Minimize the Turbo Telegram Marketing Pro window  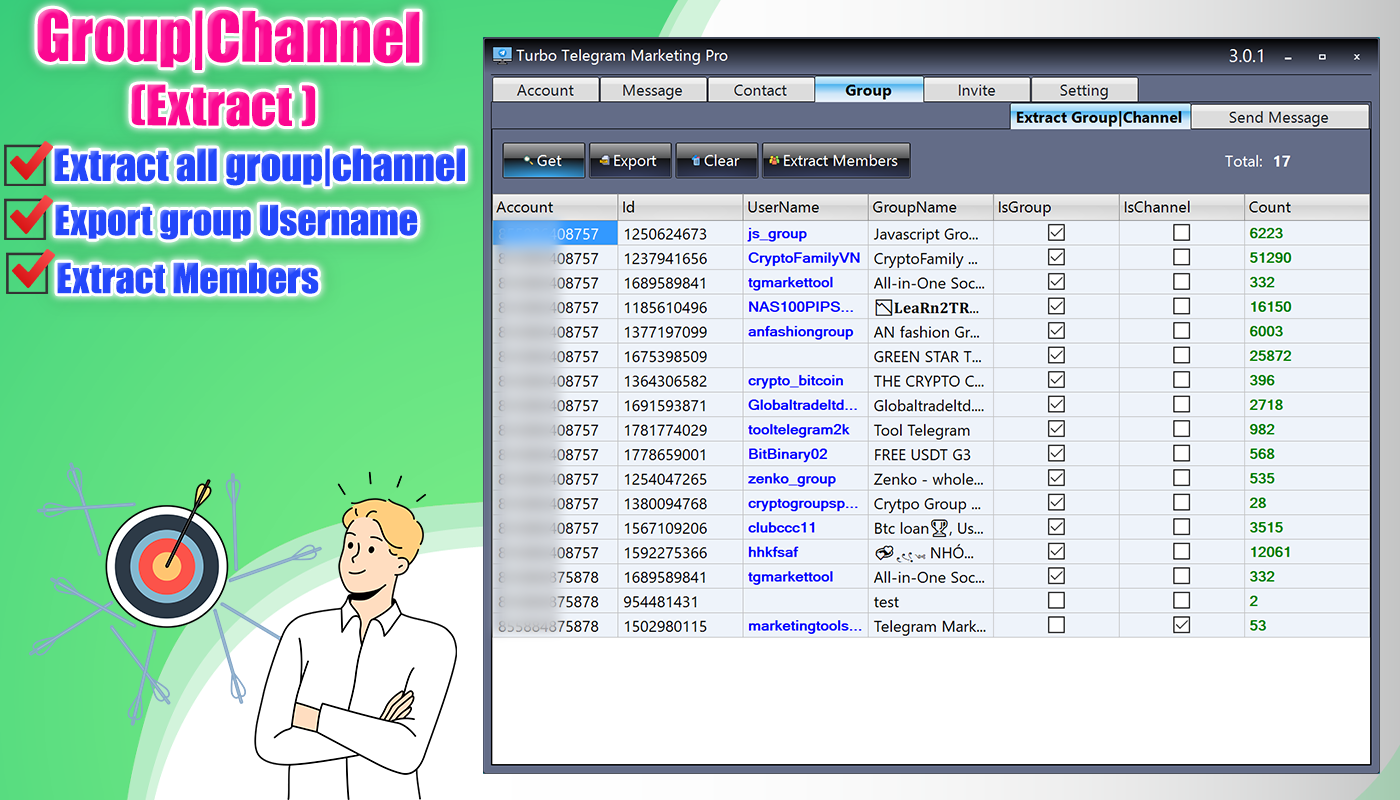coord(1287,57)
